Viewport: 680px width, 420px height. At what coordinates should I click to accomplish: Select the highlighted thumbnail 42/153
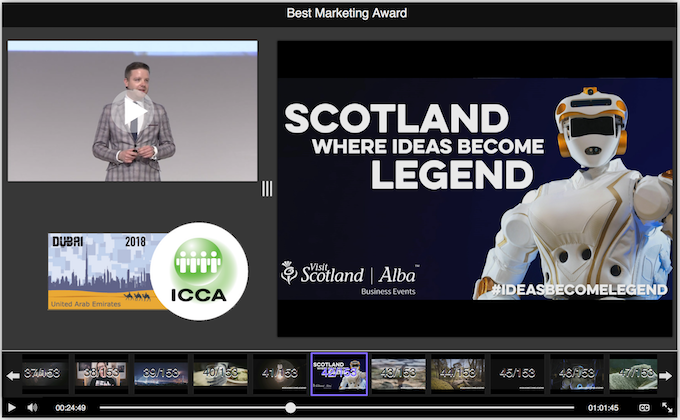(x=339, y=374)
